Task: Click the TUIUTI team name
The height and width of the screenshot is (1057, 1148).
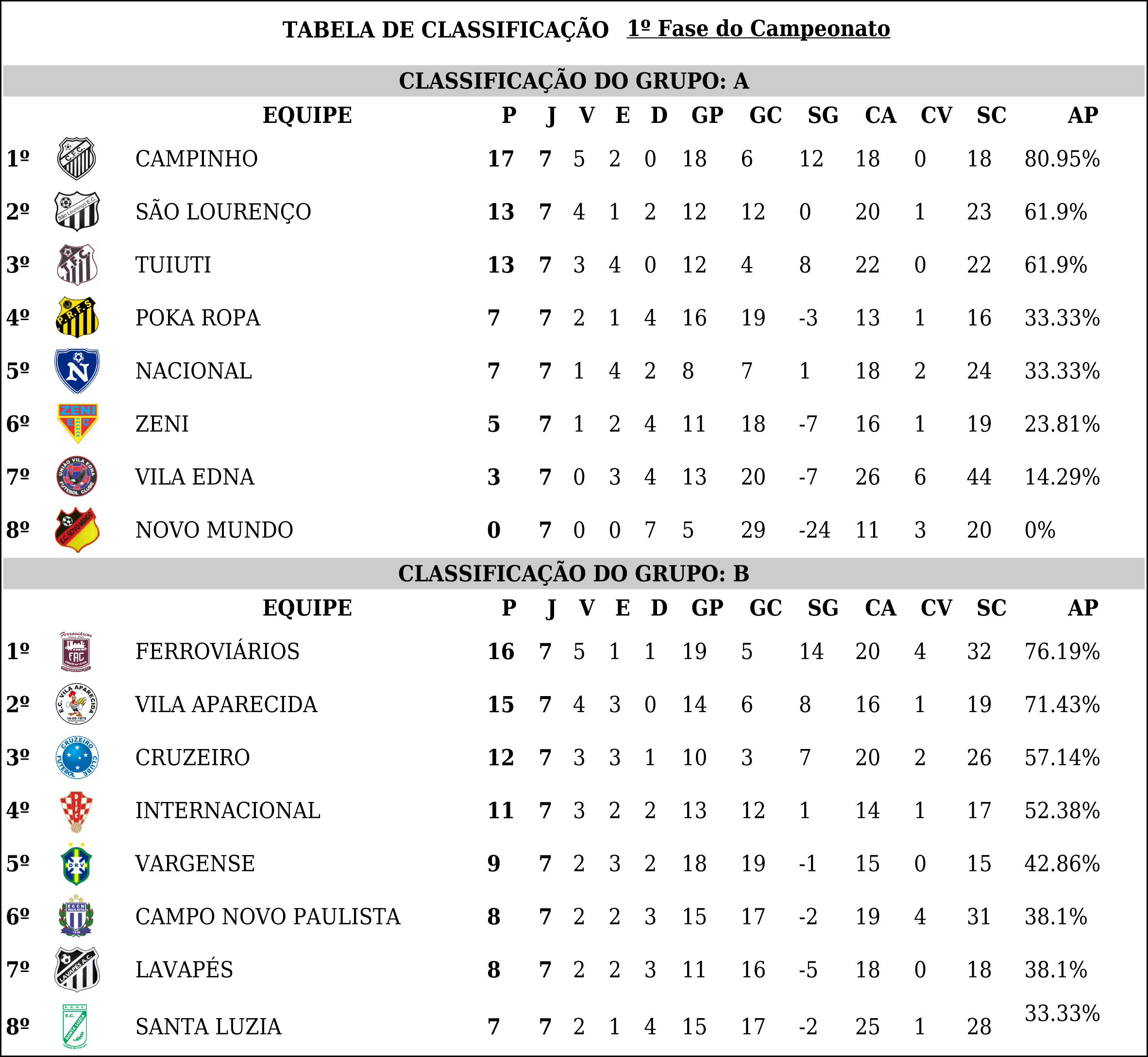Action: (x=173, y=265)
